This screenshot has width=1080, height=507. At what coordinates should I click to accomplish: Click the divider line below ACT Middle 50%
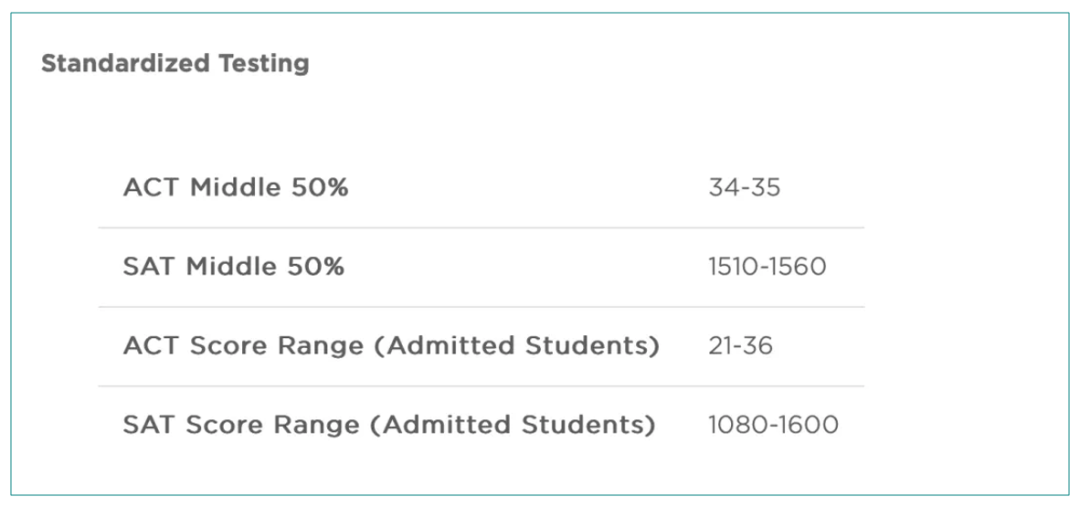tap(481, 227)
